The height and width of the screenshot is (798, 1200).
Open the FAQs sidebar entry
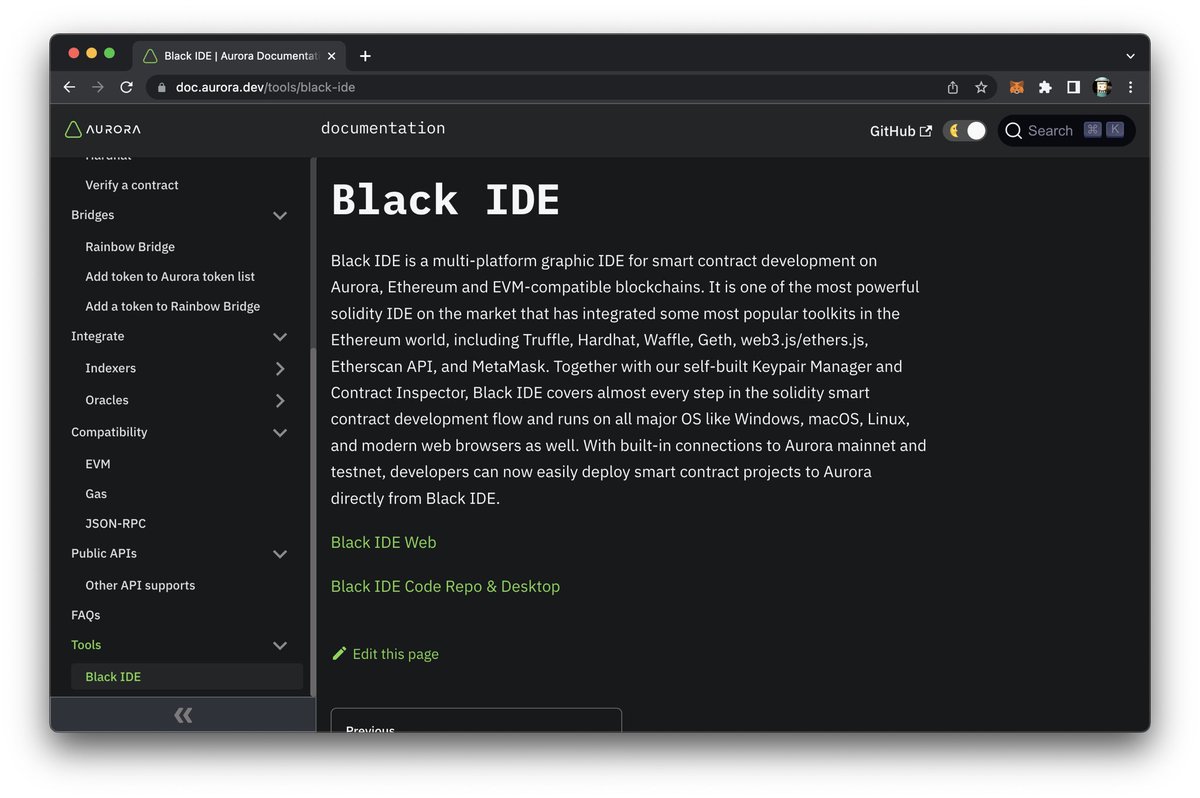(86, 614)
